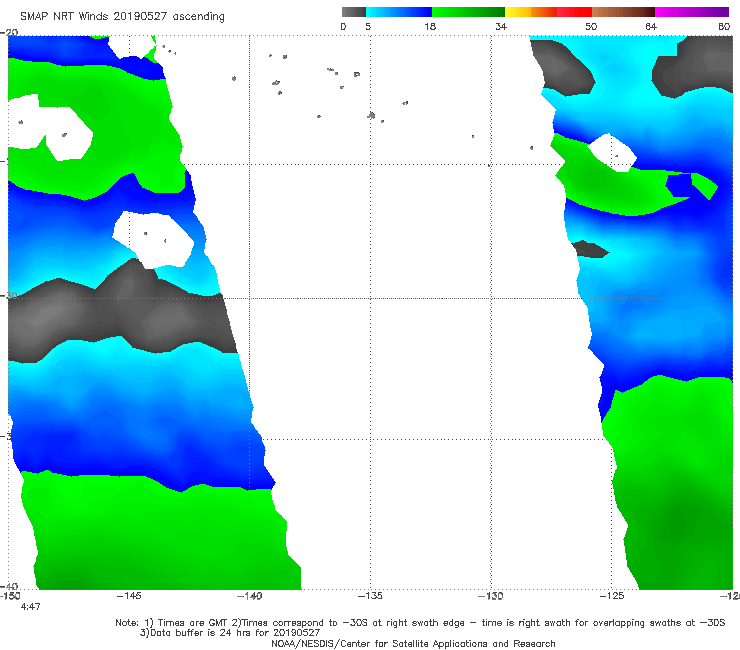Click the small gray patch in right swath
The width and height of the screenshot is (740, 650).
(x=590, y=249)
